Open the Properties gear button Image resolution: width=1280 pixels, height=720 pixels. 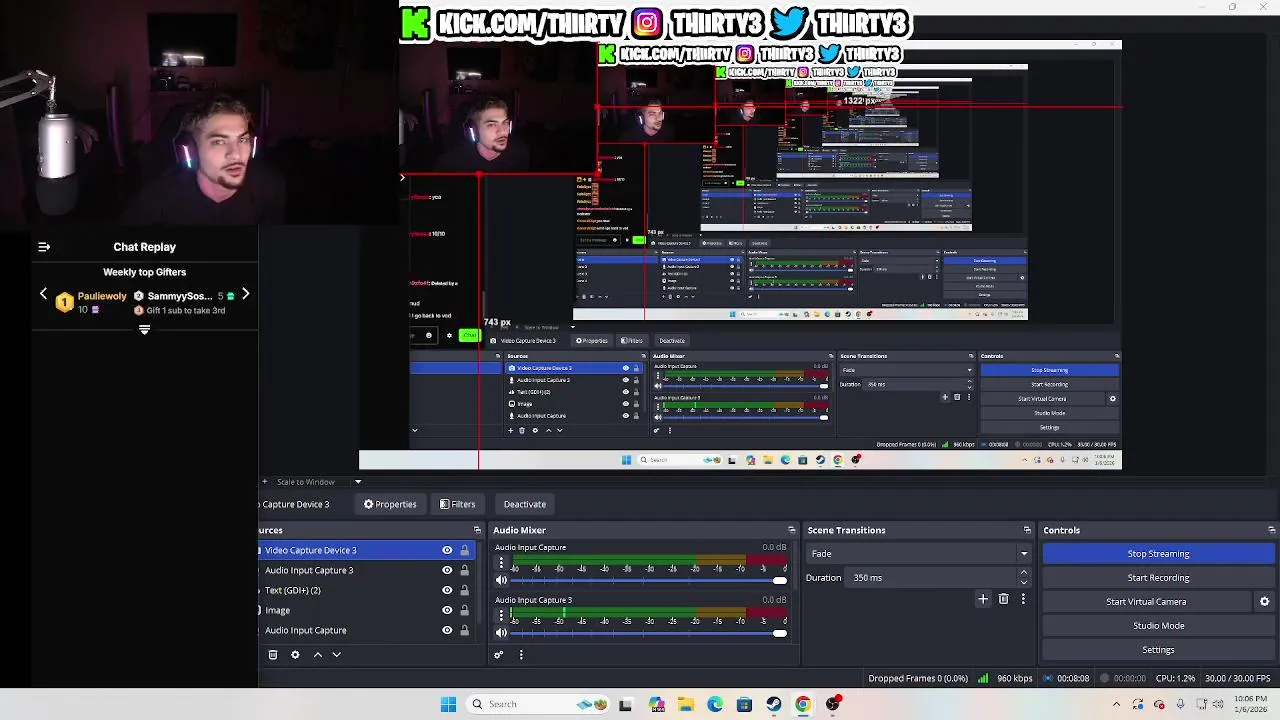tap(390, 504)
